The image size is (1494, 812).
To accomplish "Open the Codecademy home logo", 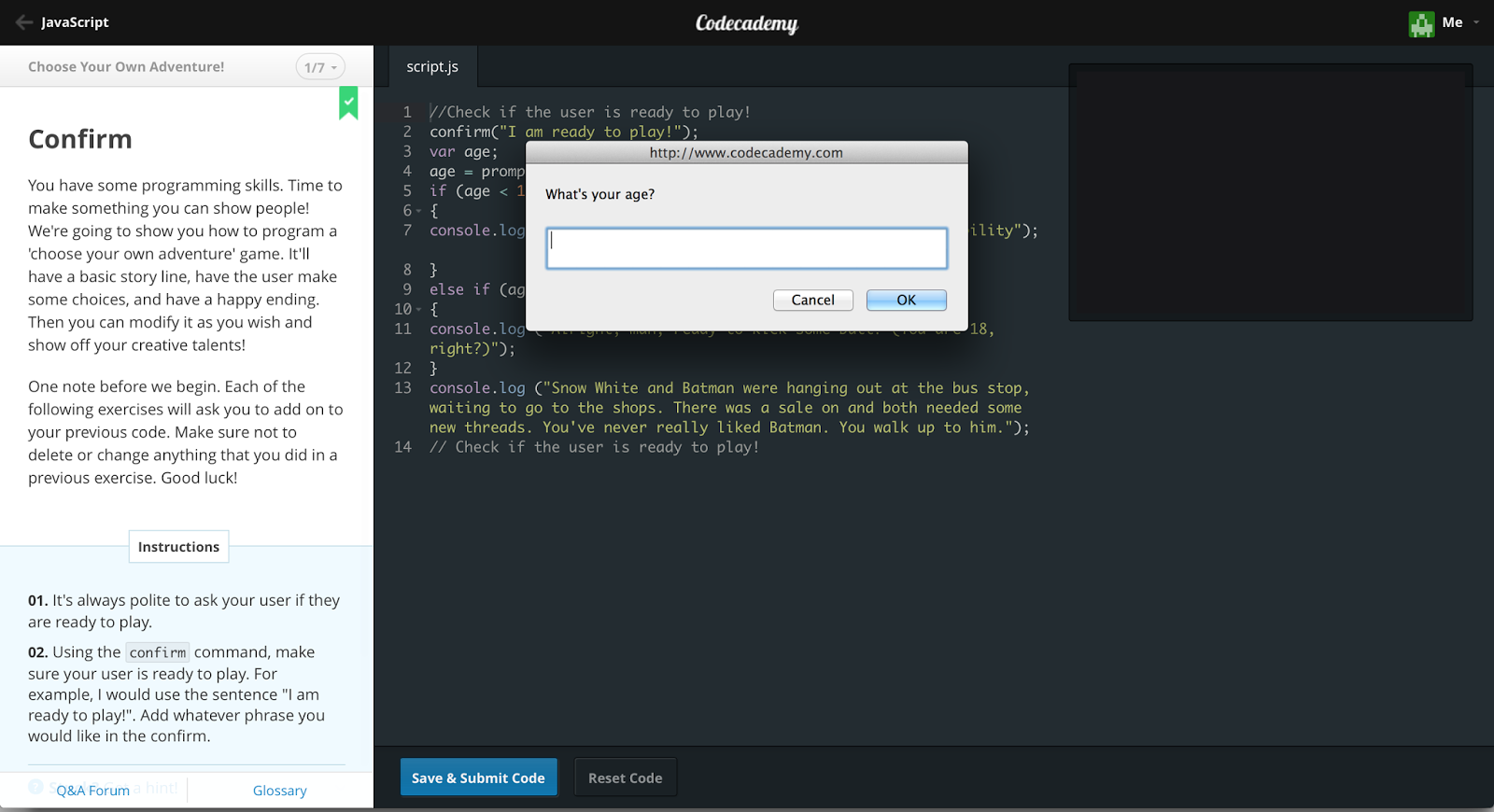I will pyautogui.click(x=747, y=23).
